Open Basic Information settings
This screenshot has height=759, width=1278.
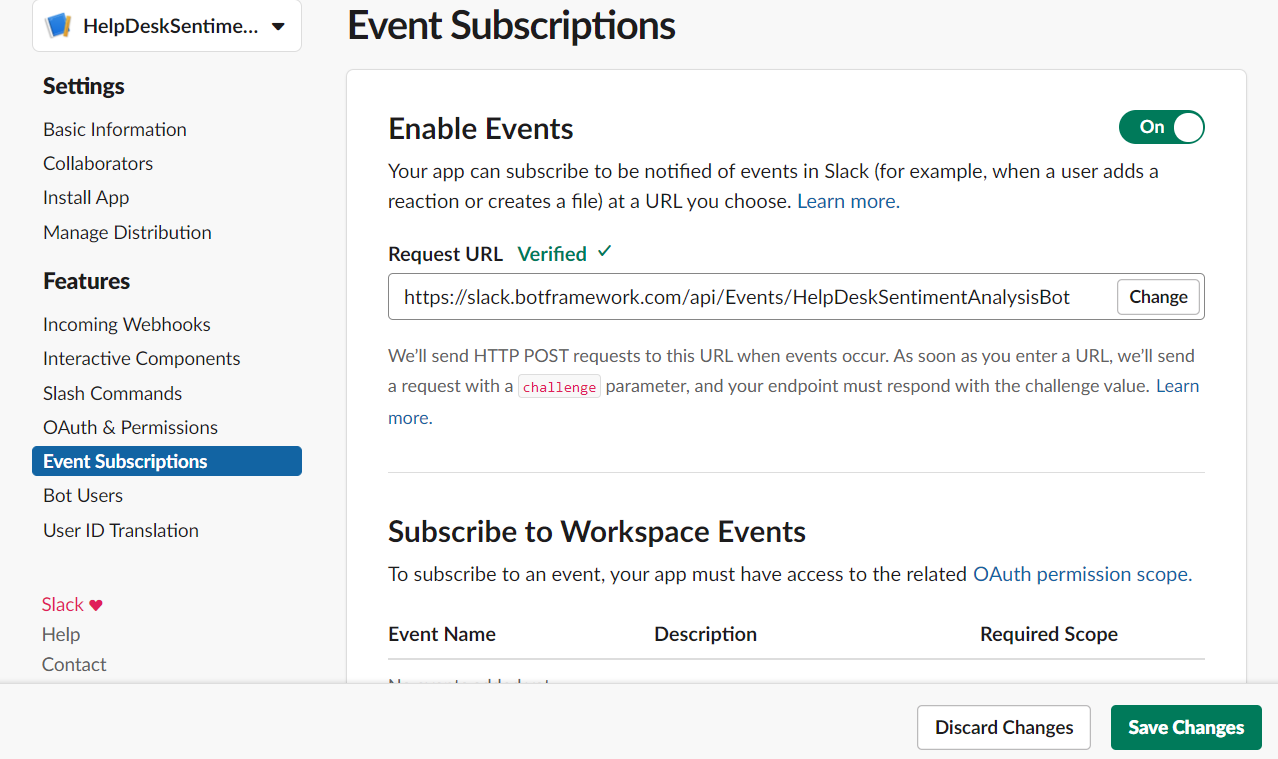click(114, 129)
